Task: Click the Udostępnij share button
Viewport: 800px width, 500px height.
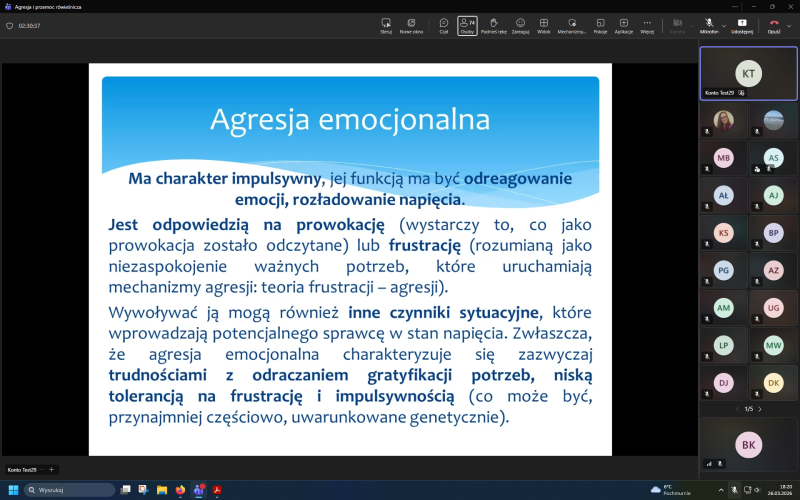Action: 742,25
